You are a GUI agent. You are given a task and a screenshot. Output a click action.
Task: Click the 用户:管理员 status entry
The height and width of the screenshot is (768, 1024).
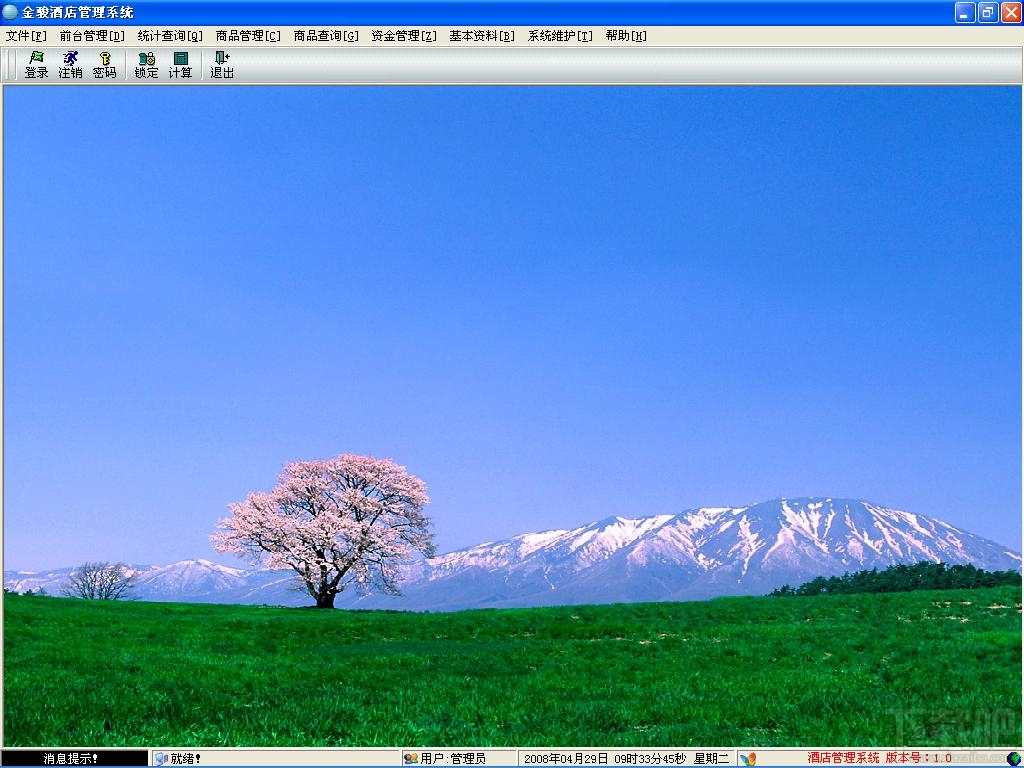(453, 758)
